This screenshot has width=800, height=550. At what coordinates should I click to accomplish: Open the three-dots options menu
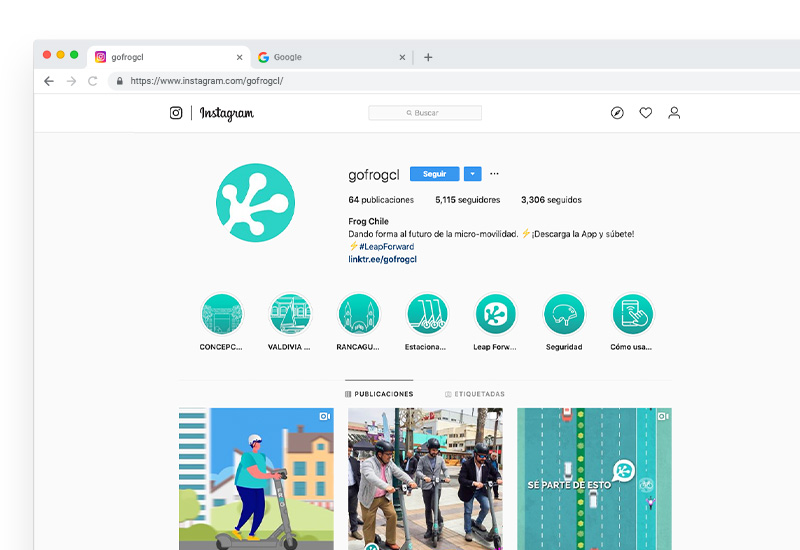(x=494, y=173)
